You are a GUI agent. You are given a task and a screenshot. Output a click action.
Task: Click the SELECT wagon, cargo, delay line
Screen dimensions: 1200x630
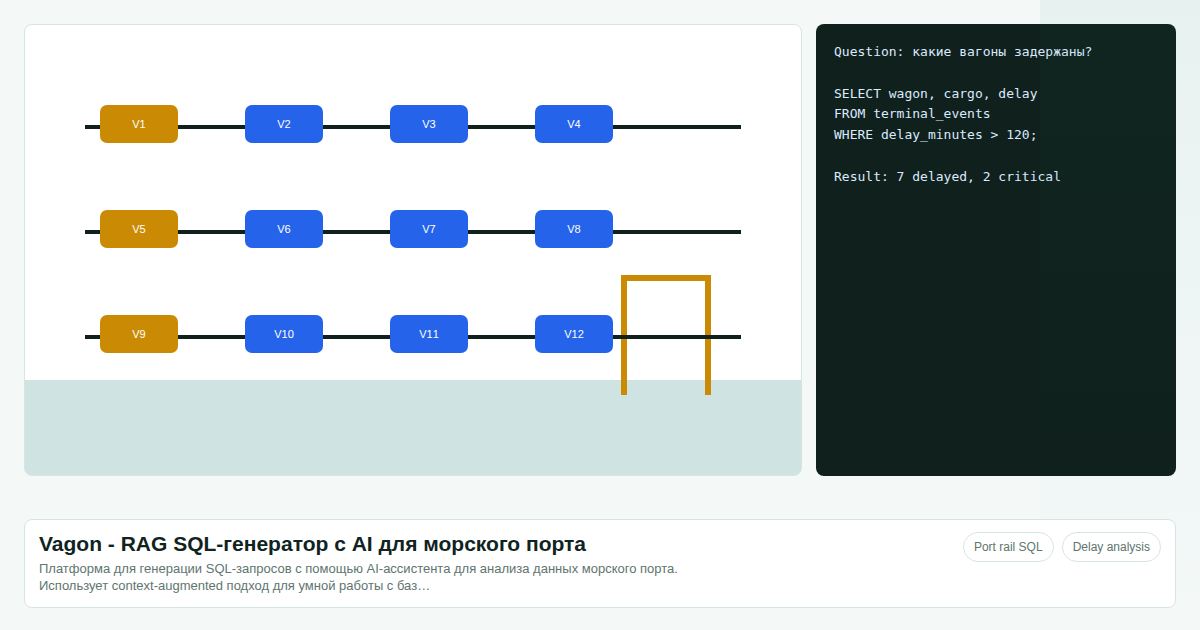point(936,94)
